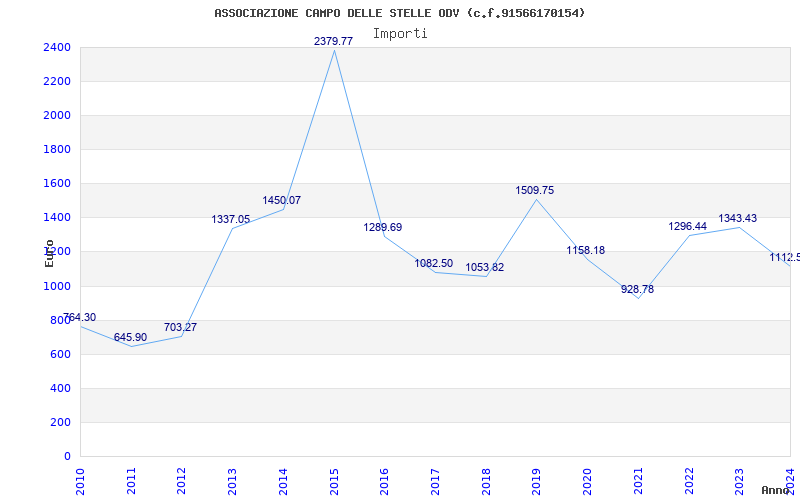Screen dimensions: 800x500
Task: Click the x-axis year 2011
Action: [x=131, y=482]
